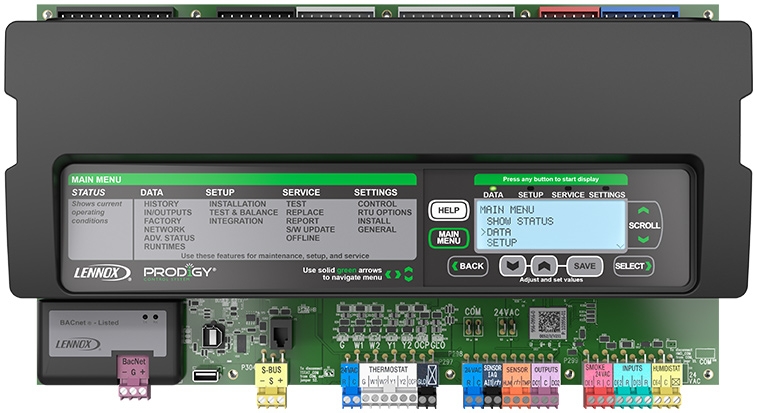
Task: Click the flat USB-A port on the board
Action: [205, 375]
